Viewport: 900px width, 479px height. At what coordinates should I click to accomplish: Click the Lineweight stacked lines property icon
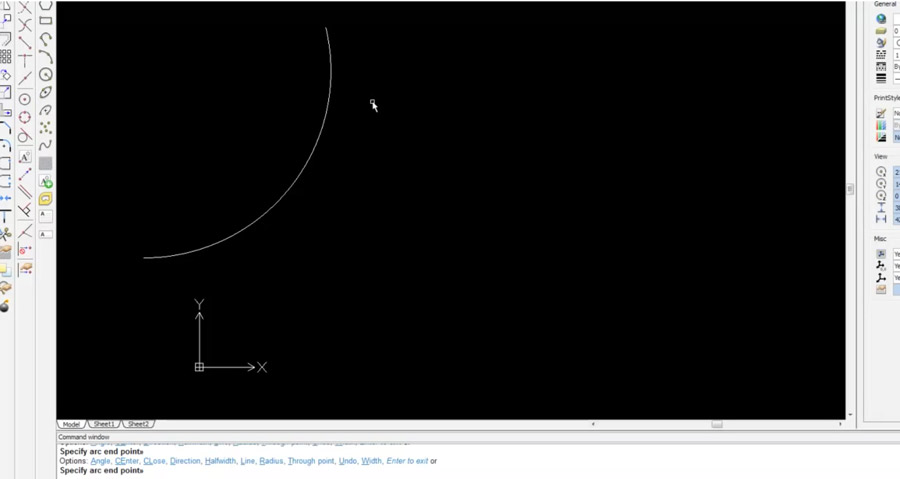[x=881, y=79]
